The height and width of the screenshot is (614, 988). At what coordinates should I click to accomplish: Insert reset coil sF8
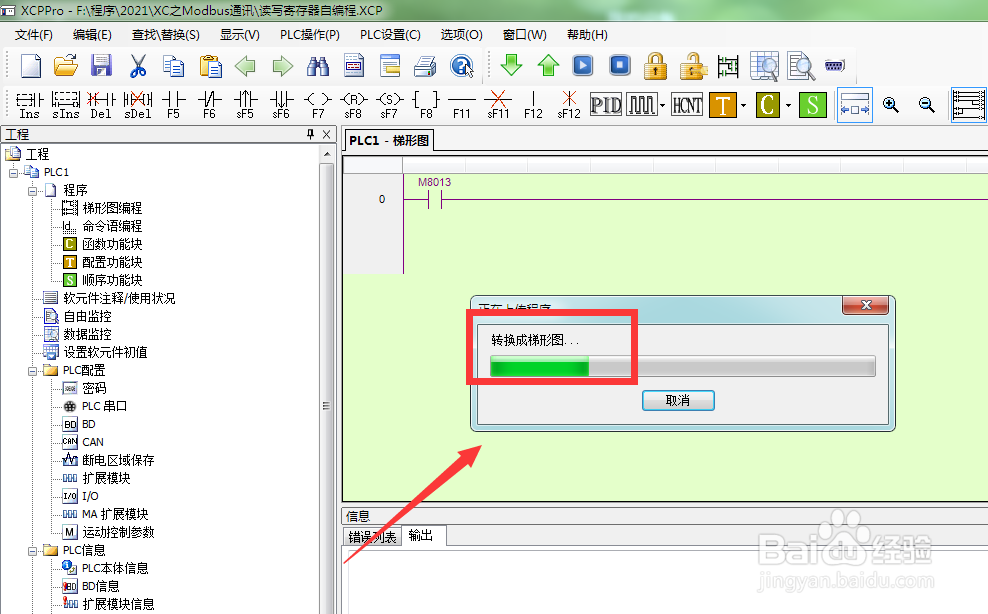point(353,105)
